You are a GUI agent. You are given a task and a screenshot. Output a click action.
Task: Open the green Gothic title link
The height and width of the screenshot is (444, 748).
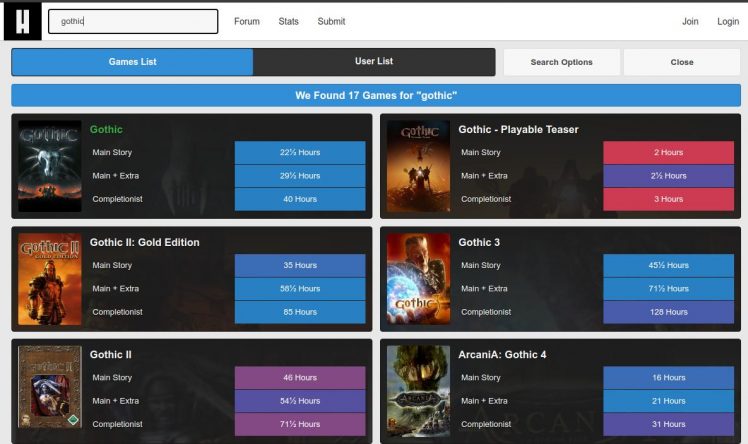coord(106,129)
